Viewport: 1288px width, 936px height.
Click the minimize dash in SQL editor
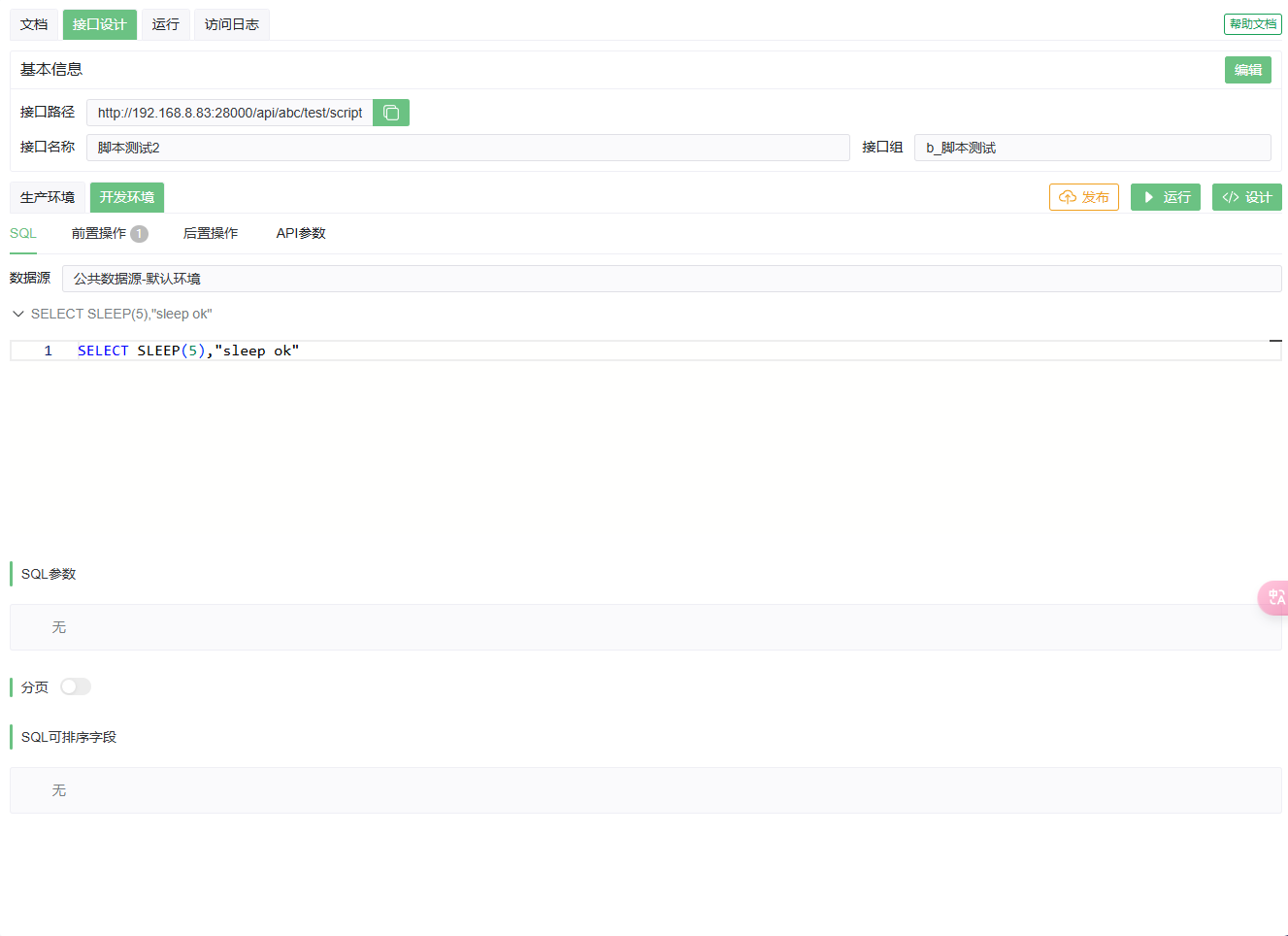click(x=1275, y=342)
